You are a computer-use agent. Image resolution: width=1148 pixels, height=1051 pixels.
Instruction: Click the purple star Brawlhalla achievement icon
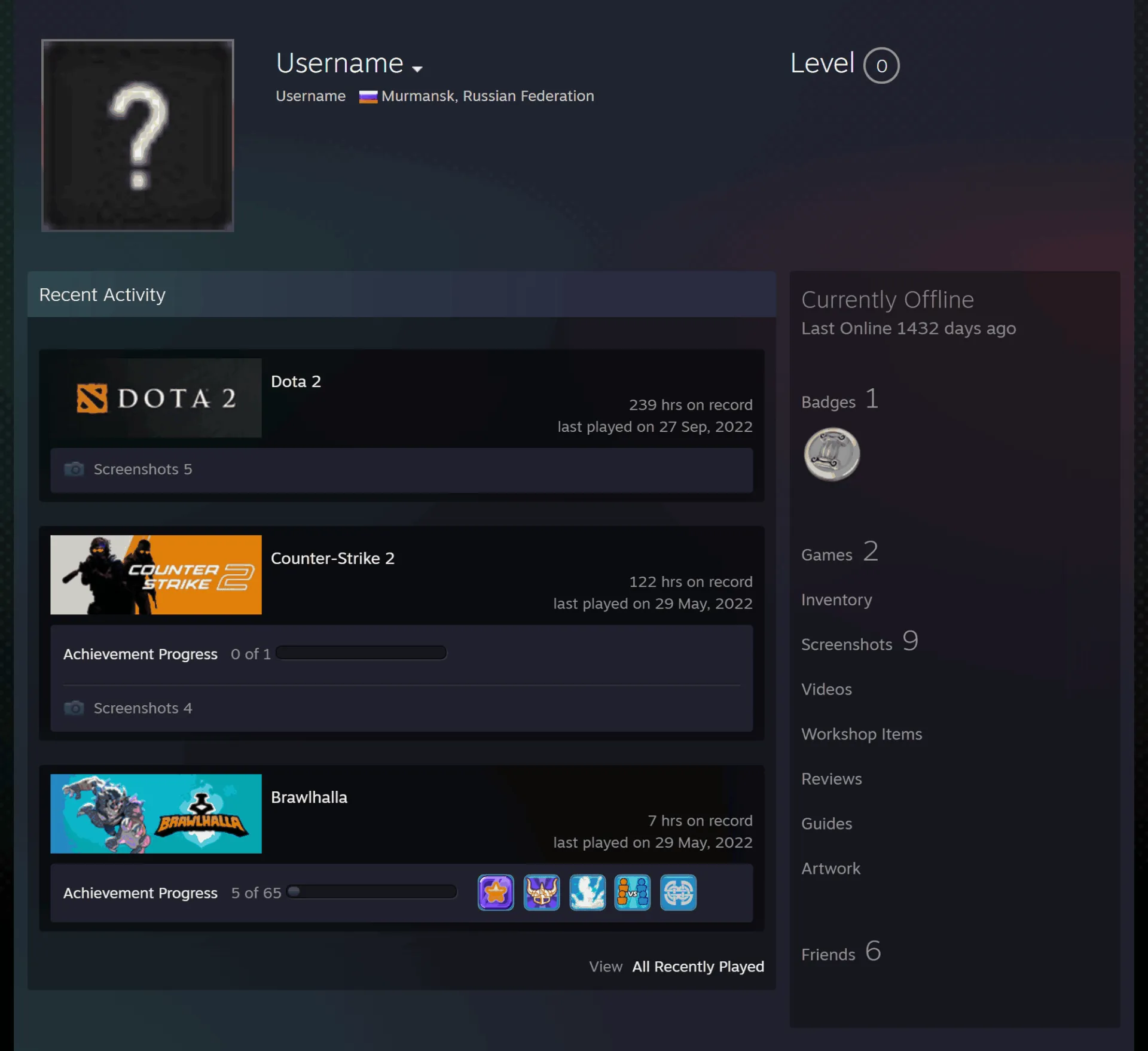[496, 892]
